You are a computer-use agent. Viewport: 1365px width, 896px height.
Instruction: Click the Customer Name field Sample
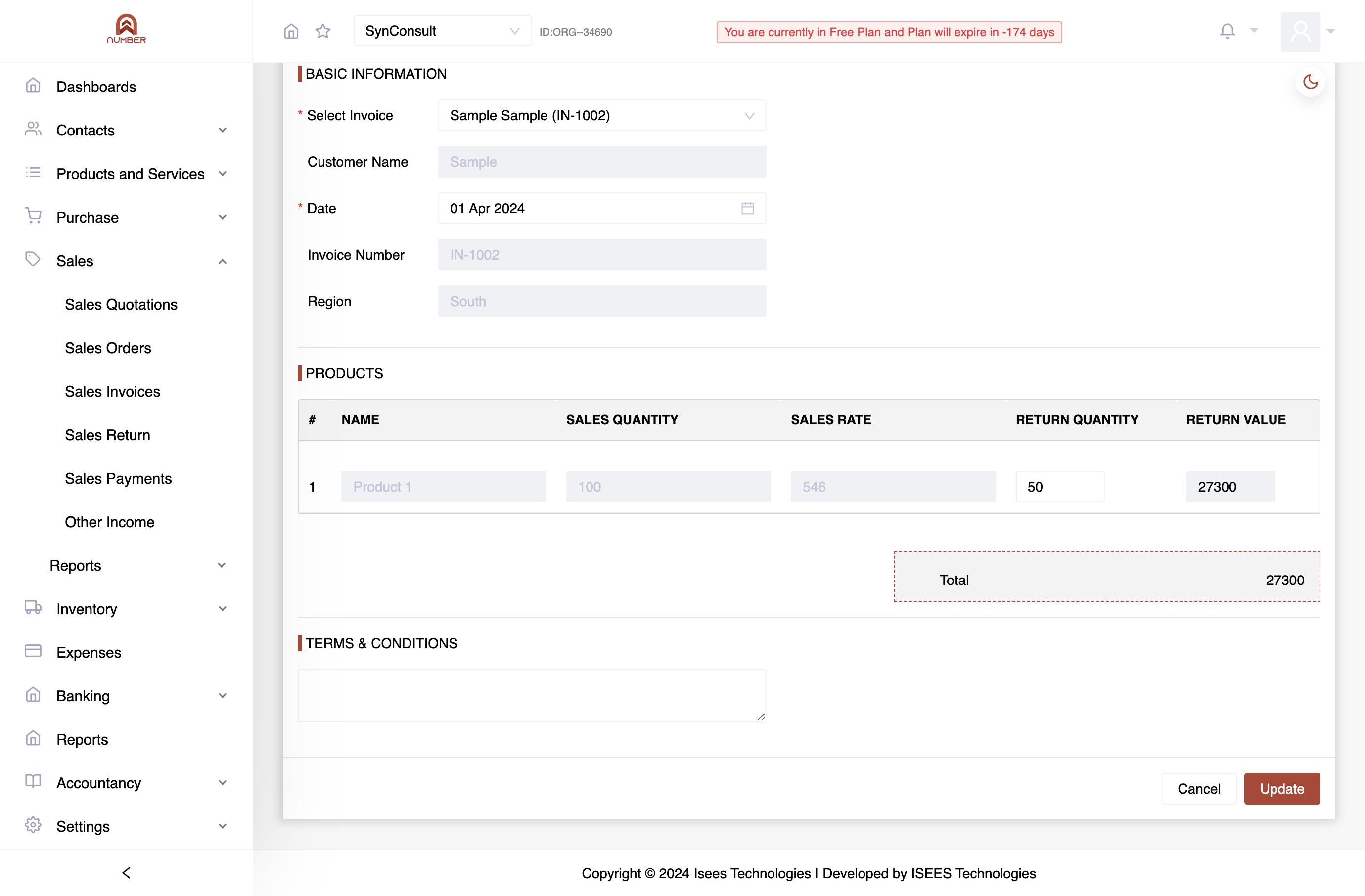click(601, 162)
